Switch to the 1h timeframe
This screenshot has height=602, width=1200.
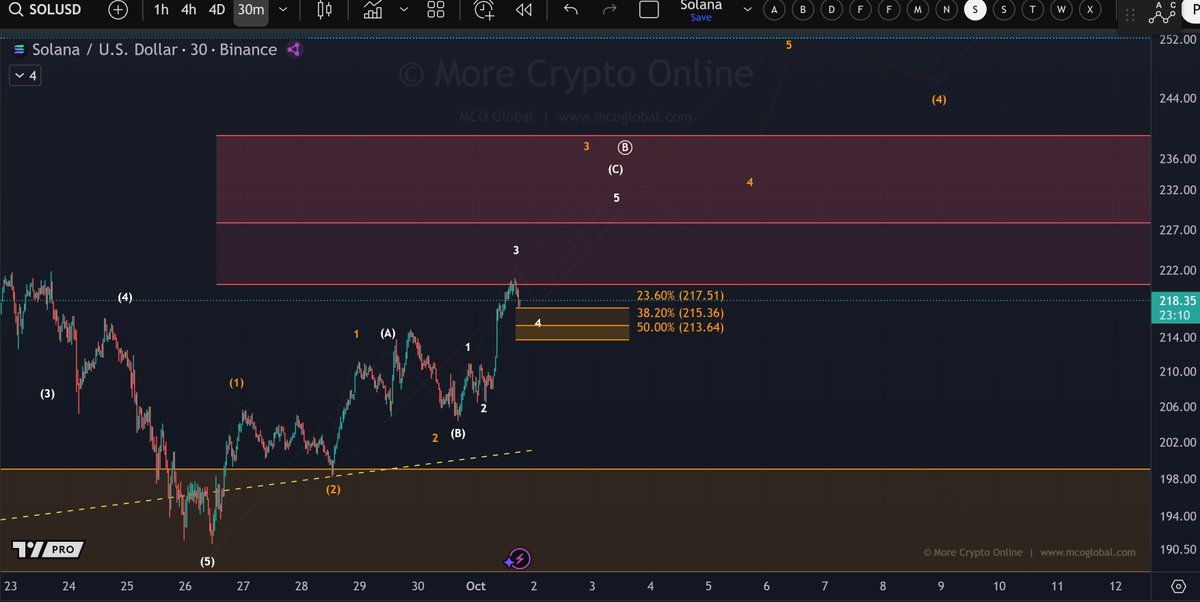(x=161, y=10)
